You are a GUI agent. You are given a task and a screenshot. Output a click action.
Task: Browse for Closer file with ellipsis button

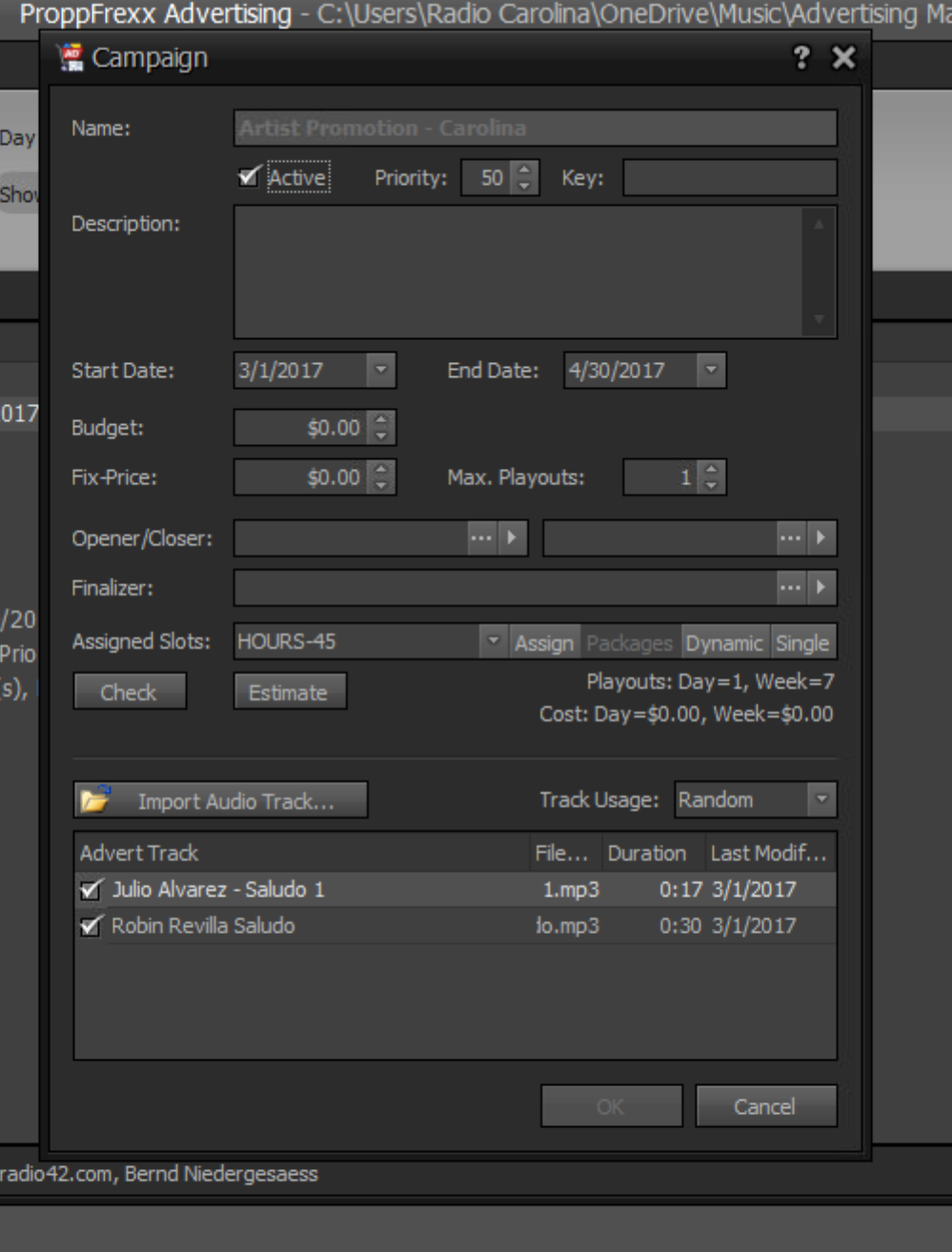(x=791, y=538)
